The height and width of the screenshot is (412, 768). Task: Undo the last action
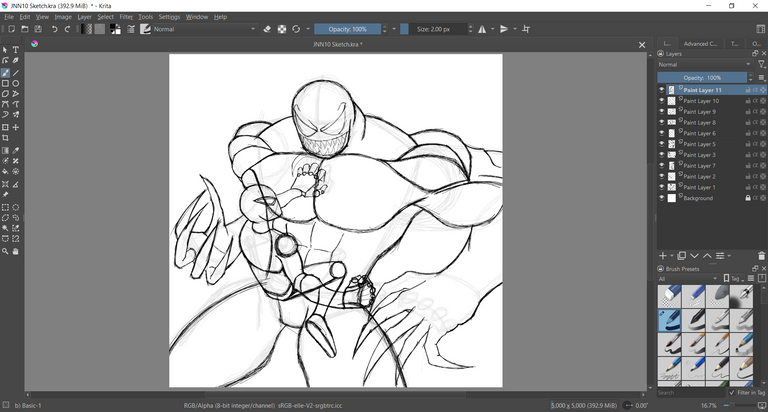tap(54, 29)
